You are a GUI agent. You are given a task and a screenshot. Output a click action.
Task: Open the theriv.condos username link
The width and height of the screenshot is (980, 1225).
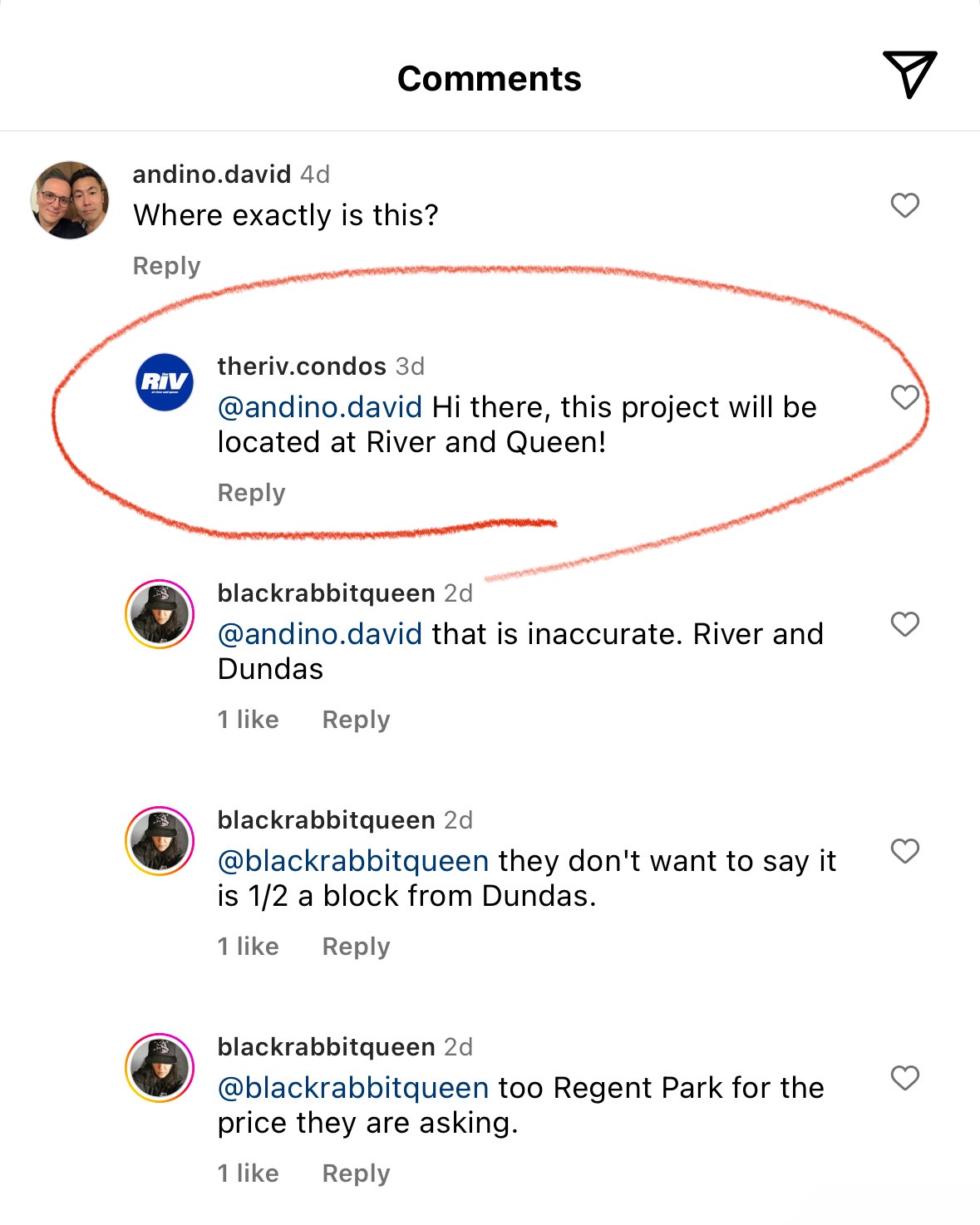coord(302,367)
